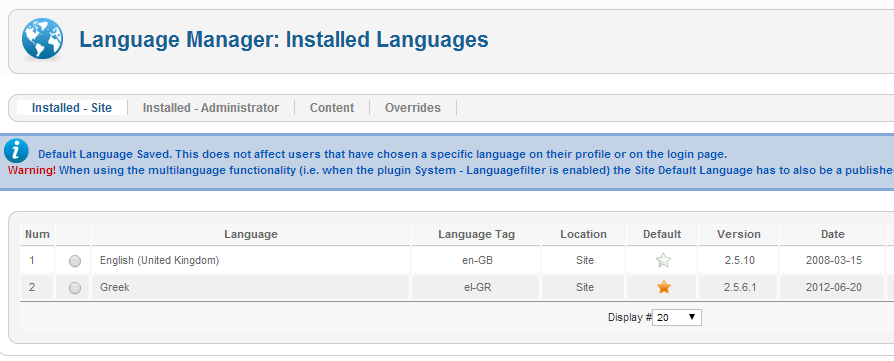Open the Installed - Administrator tab
The width and height of the screenshot is (894, 361).
211,108
